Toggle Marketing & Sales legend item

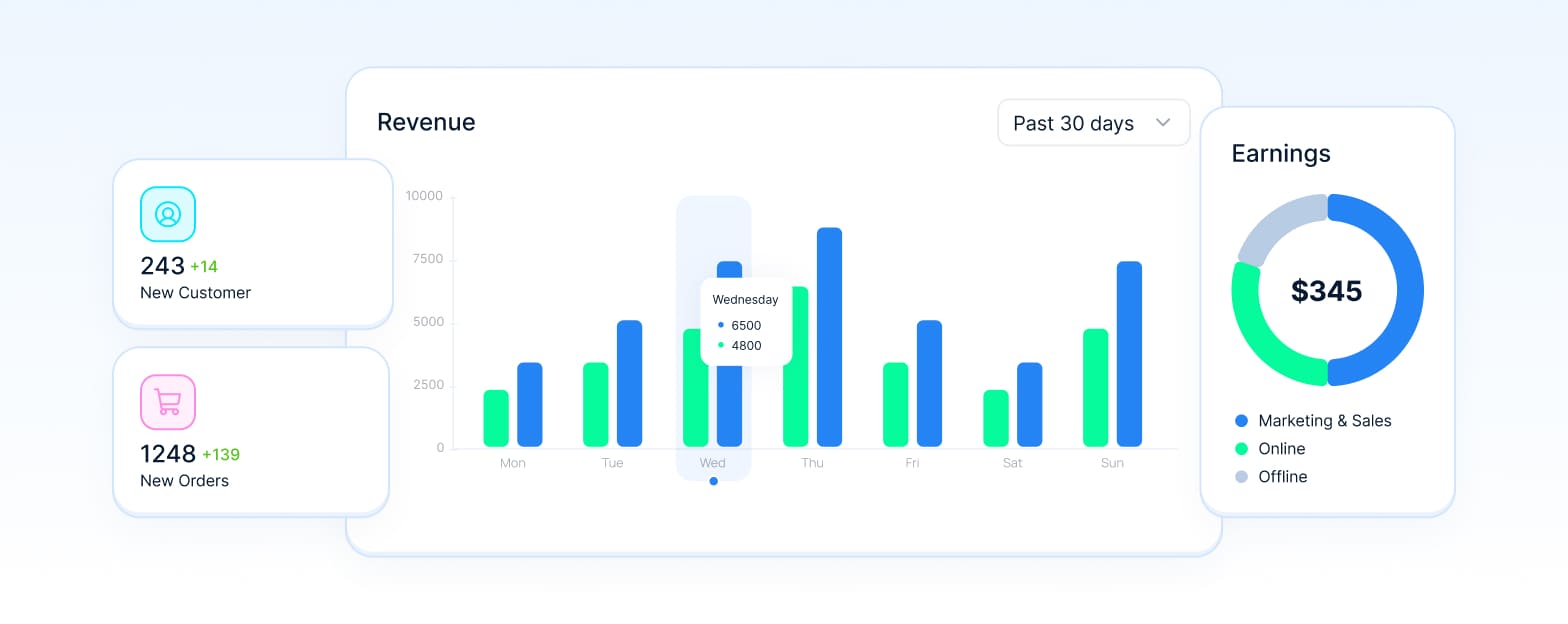pyautogui.click(x=1324, y=421)
